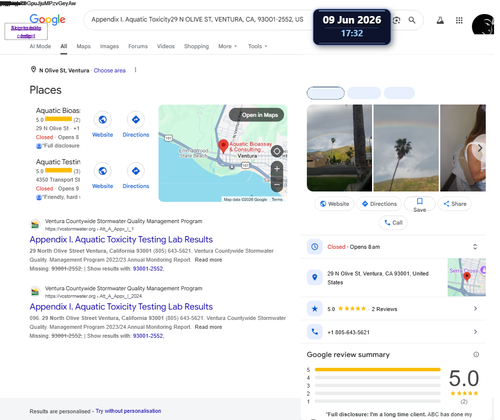Screen dimensions: 500x420
Task: Expand the phone number row arrow
Action: coord(475,332)
